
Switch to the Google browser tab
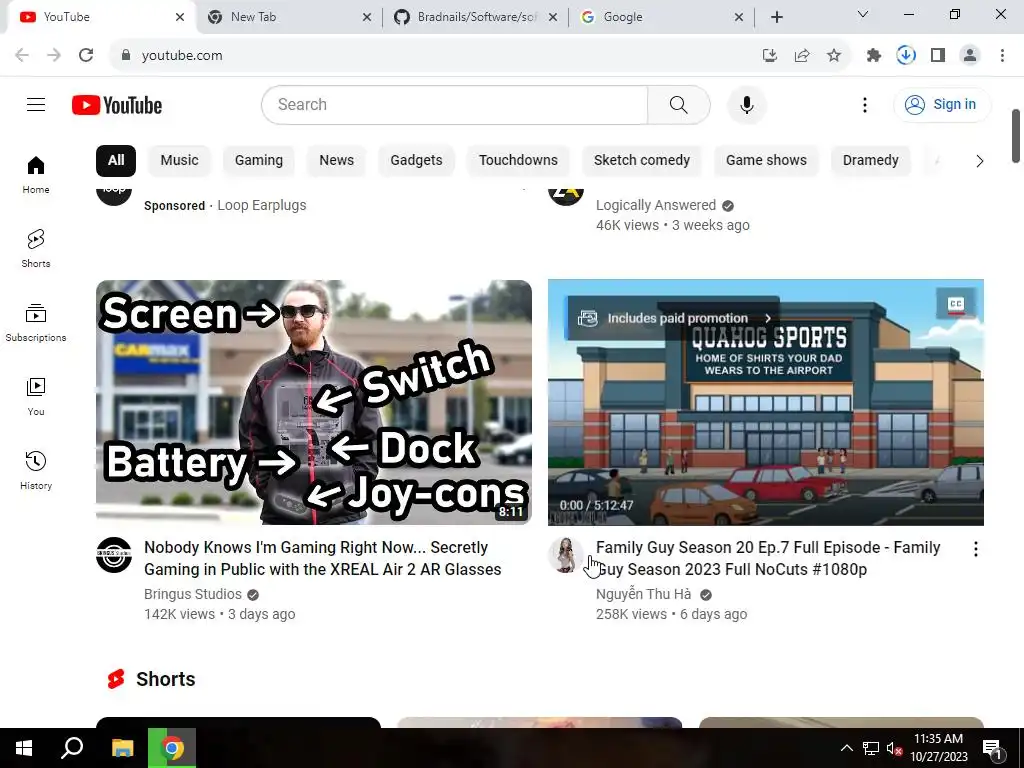tap(661, 17)
